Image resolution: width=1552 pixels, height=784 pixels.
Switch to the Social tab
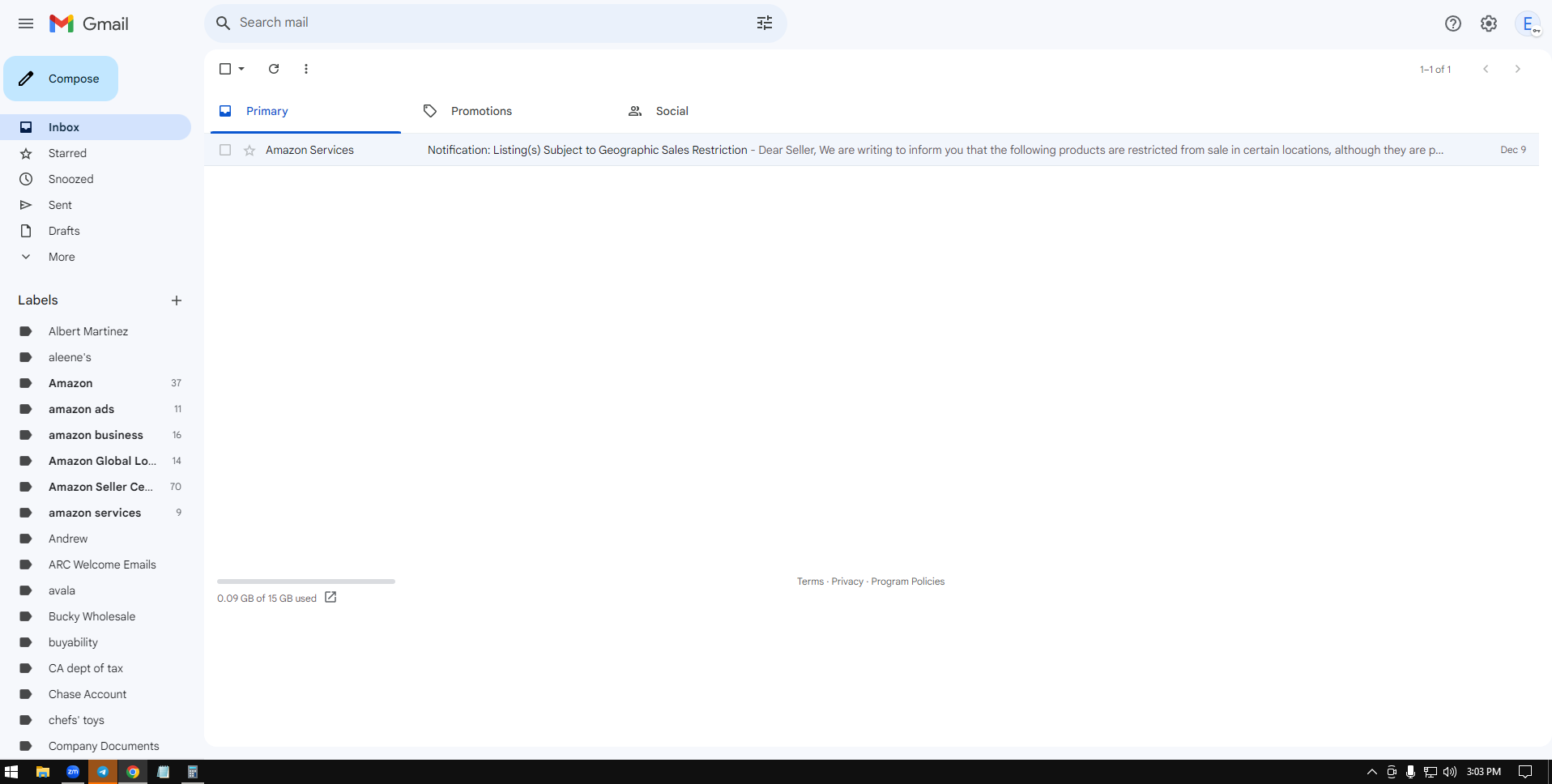click(x=715, y=111)
